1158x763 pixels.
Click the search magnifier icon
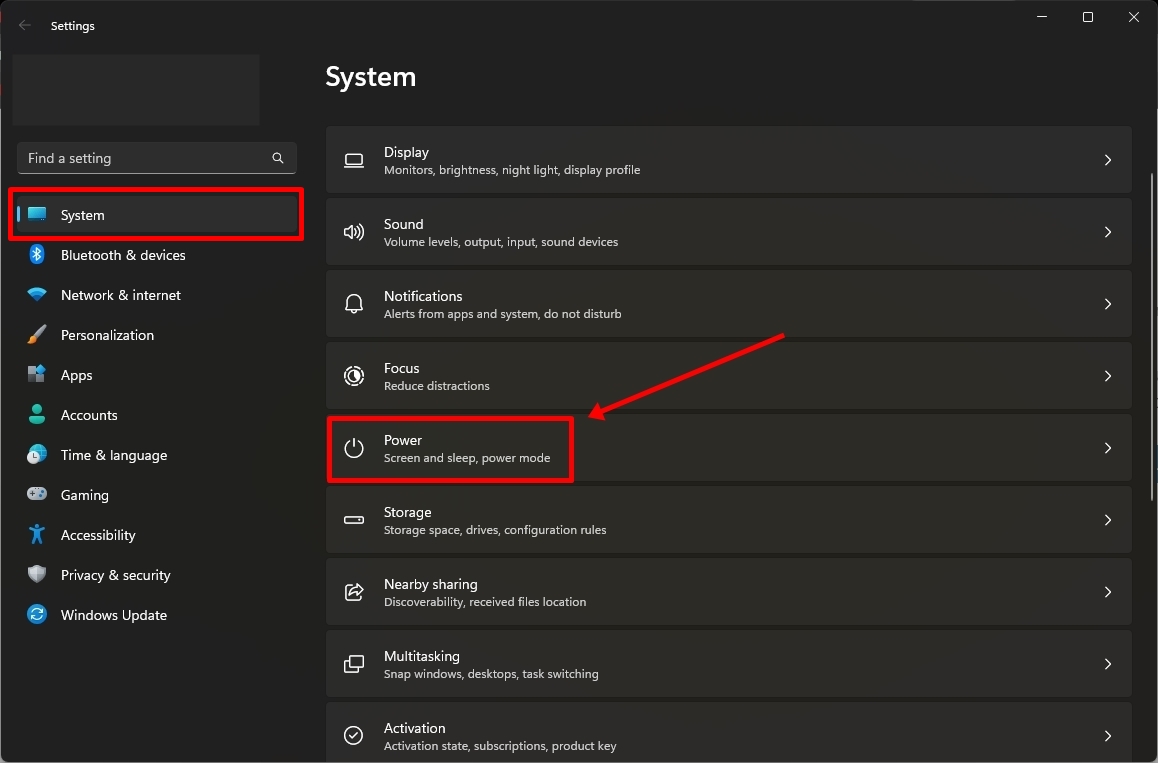[x=278, y=158]
